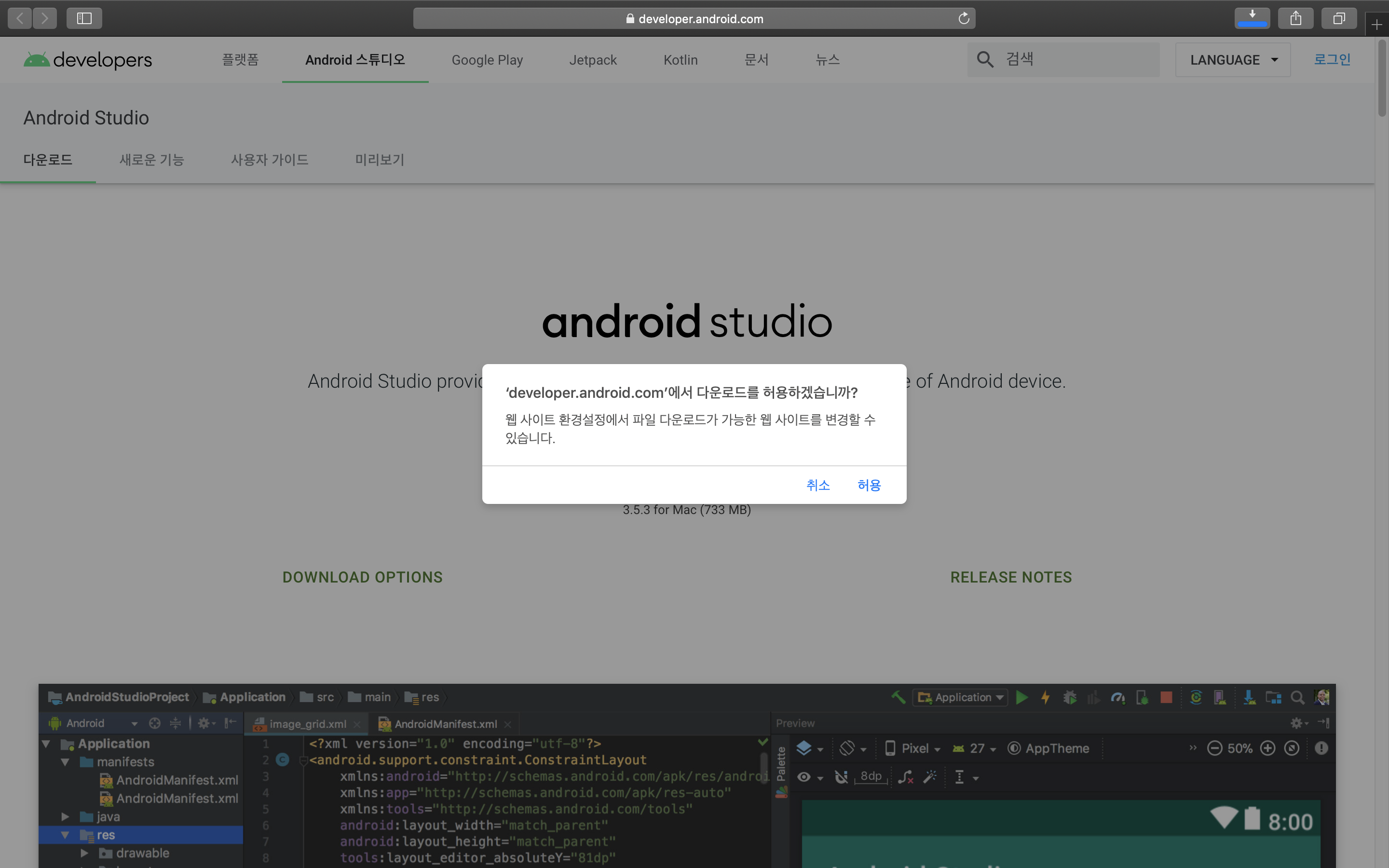Open the Share sheet icon
1389x868 pixels.
[x=1295, y=18]
